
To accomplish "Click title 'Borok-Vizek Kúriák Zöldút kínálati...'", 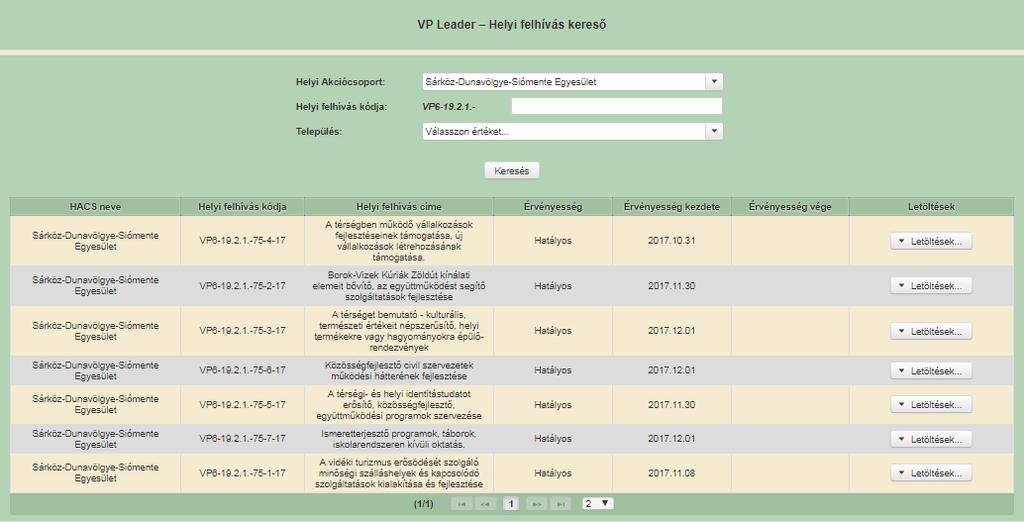I will point(399,286).
